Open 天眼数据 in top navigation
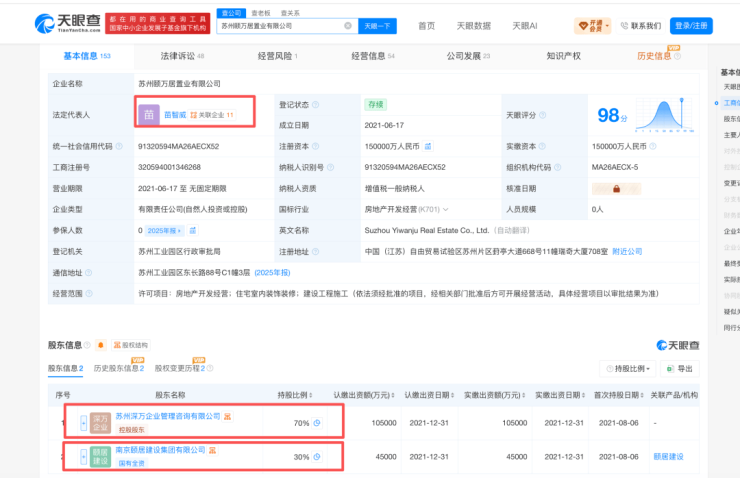This screenshot has width=740, height=478. (473, 26)
